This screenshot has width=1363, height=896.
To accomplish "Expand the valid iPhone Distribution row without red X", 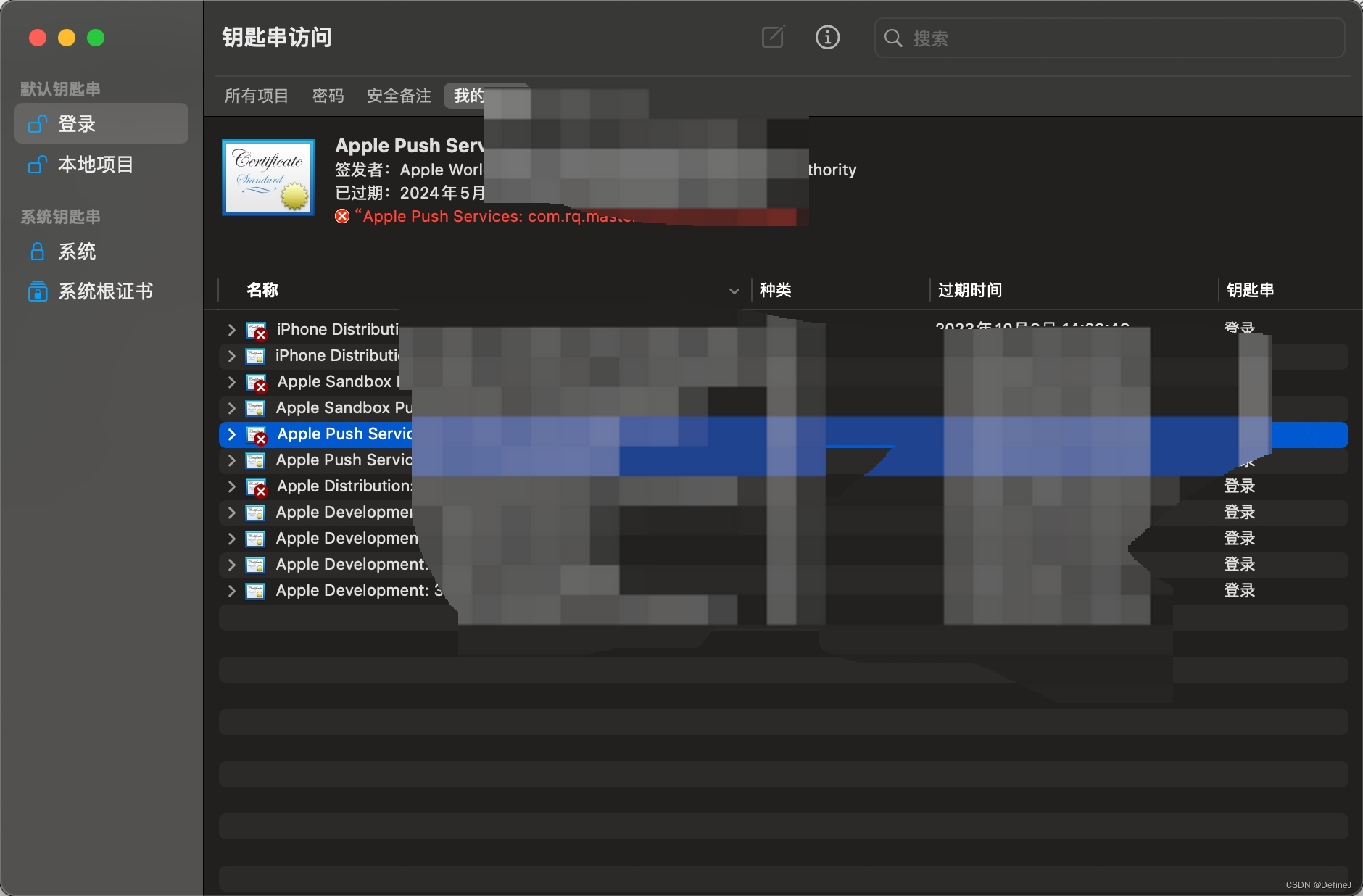I will (231, 356).
